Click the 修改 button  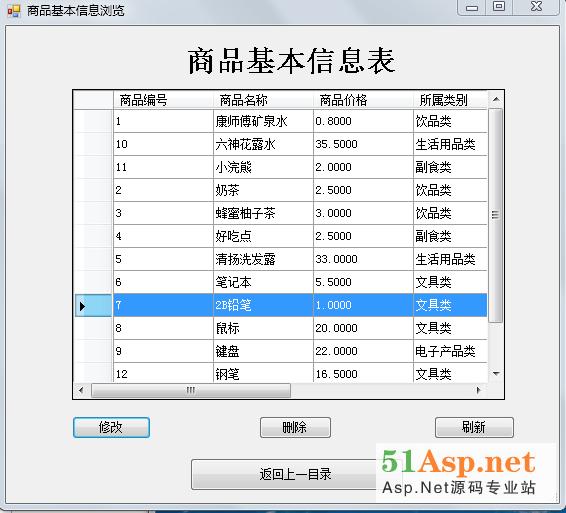pyautogui.click(x=111, y=428)
